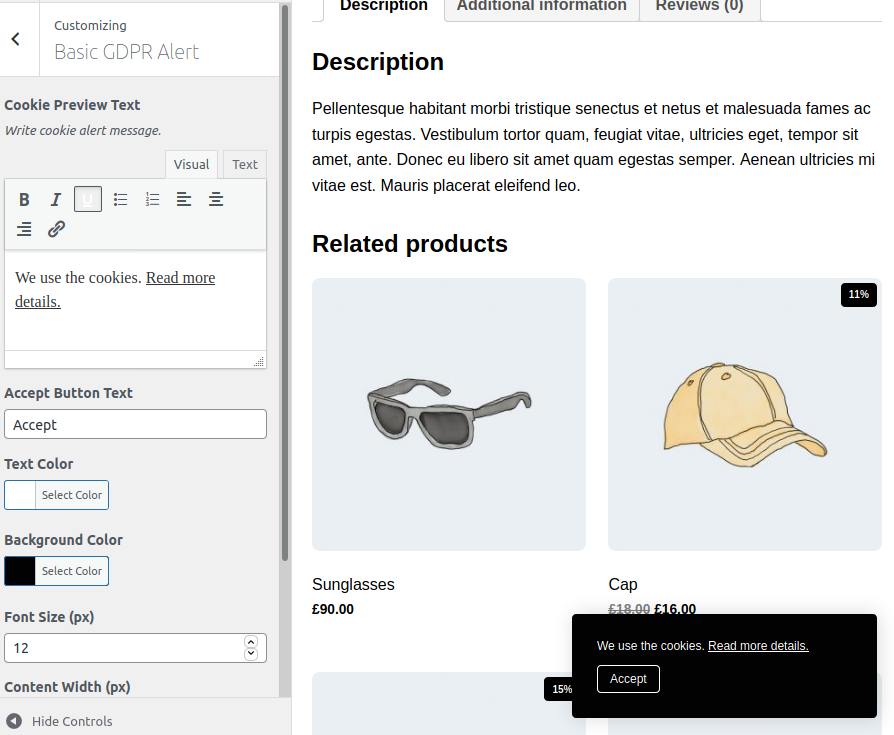
Task: Click Read more details link in the editor
Action: pos(180,278)
